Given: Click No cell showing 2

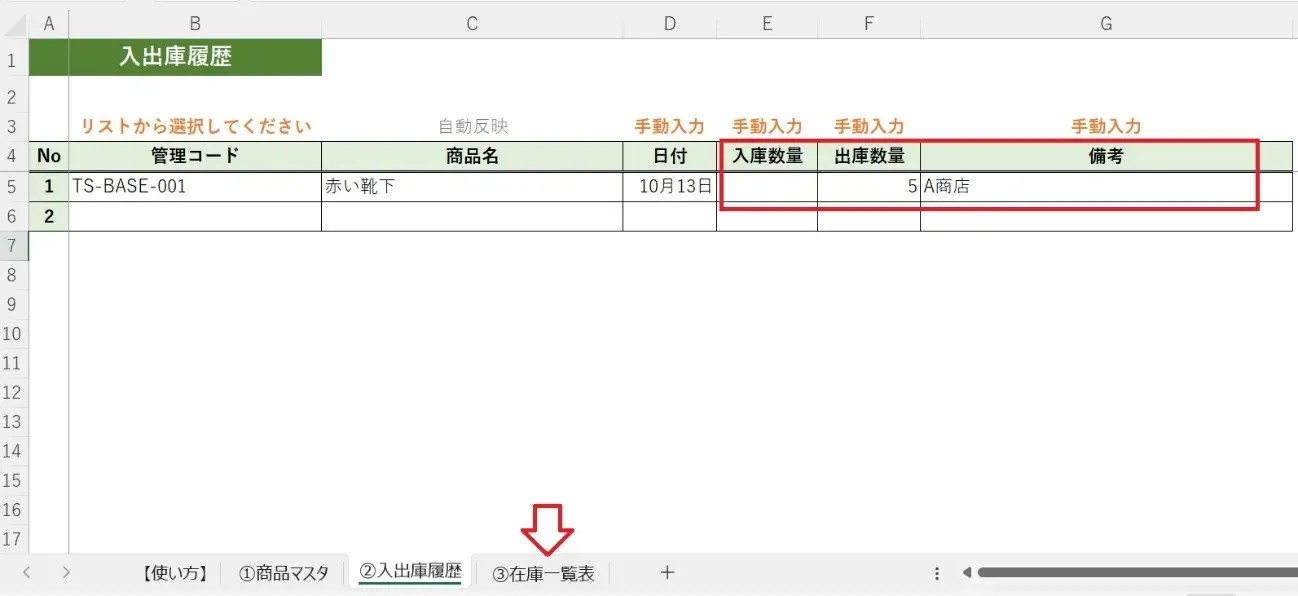Looking at the screenshot, I should pyautogui.click(x=49, y=216).
